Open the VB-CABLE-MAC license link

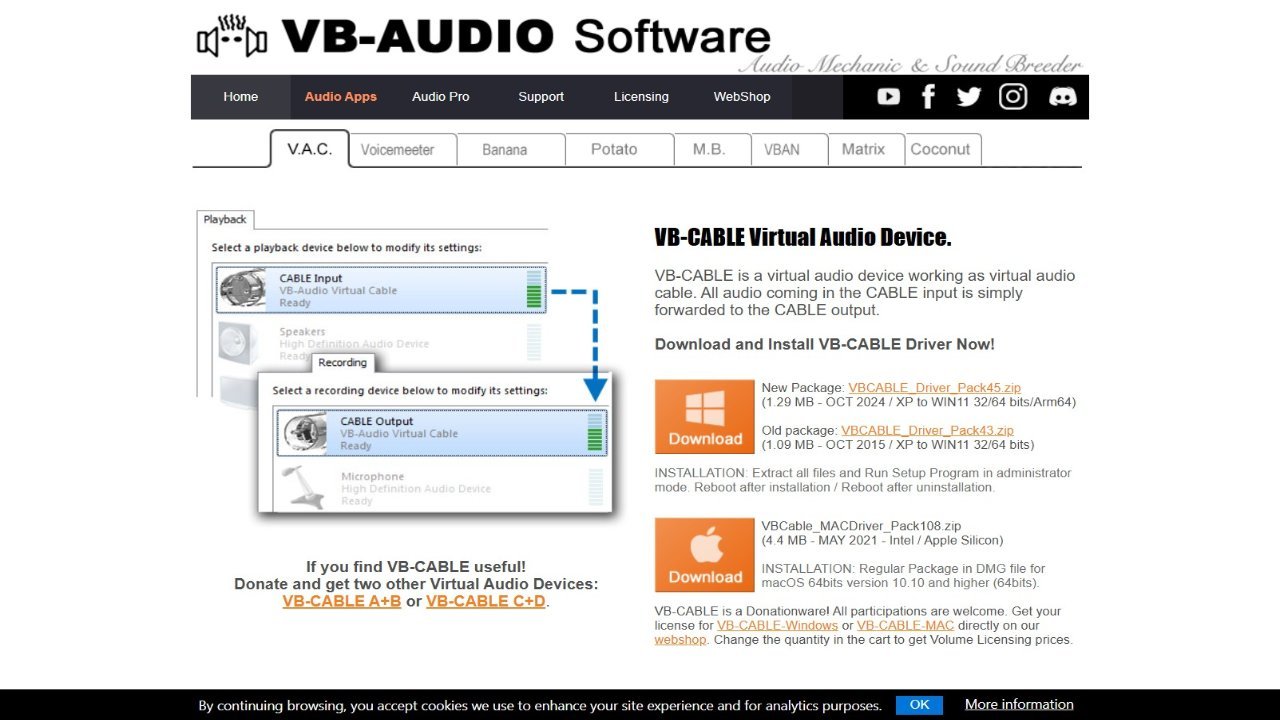905,626
